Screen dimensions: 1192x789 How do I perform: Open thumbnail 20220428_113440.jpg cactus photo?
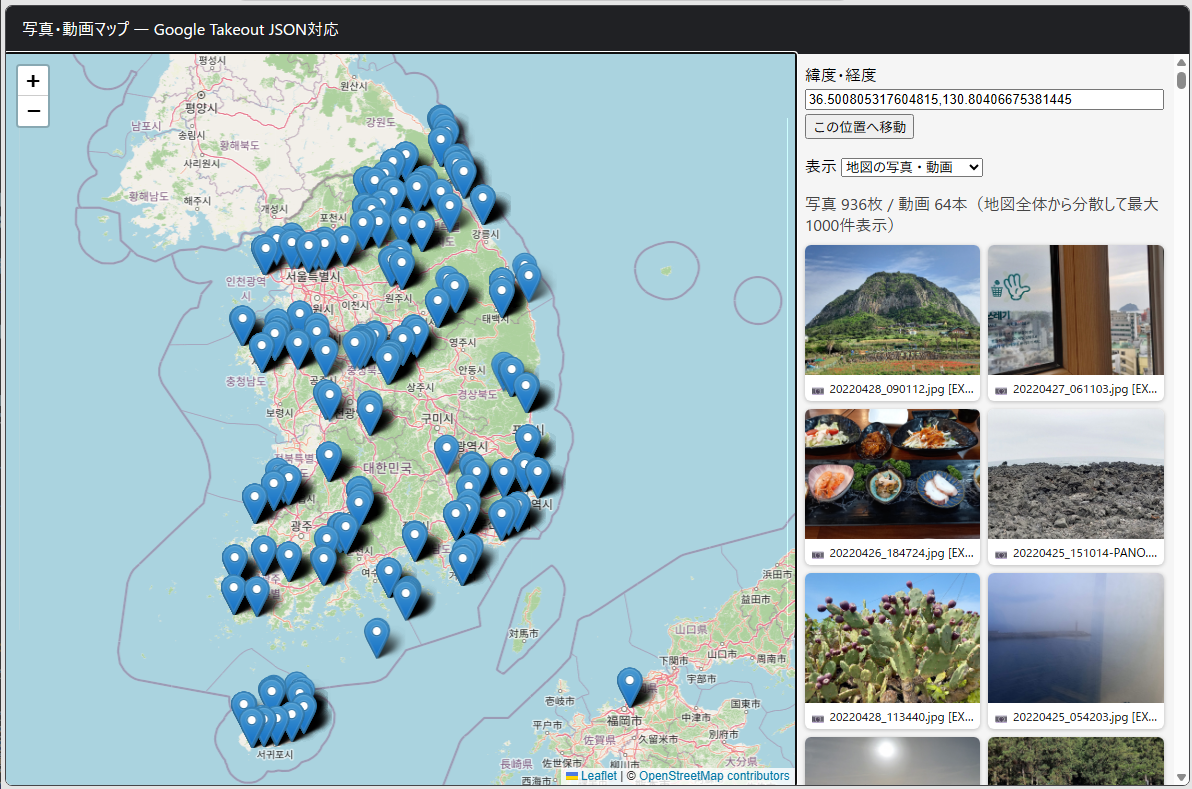(892, 638)
